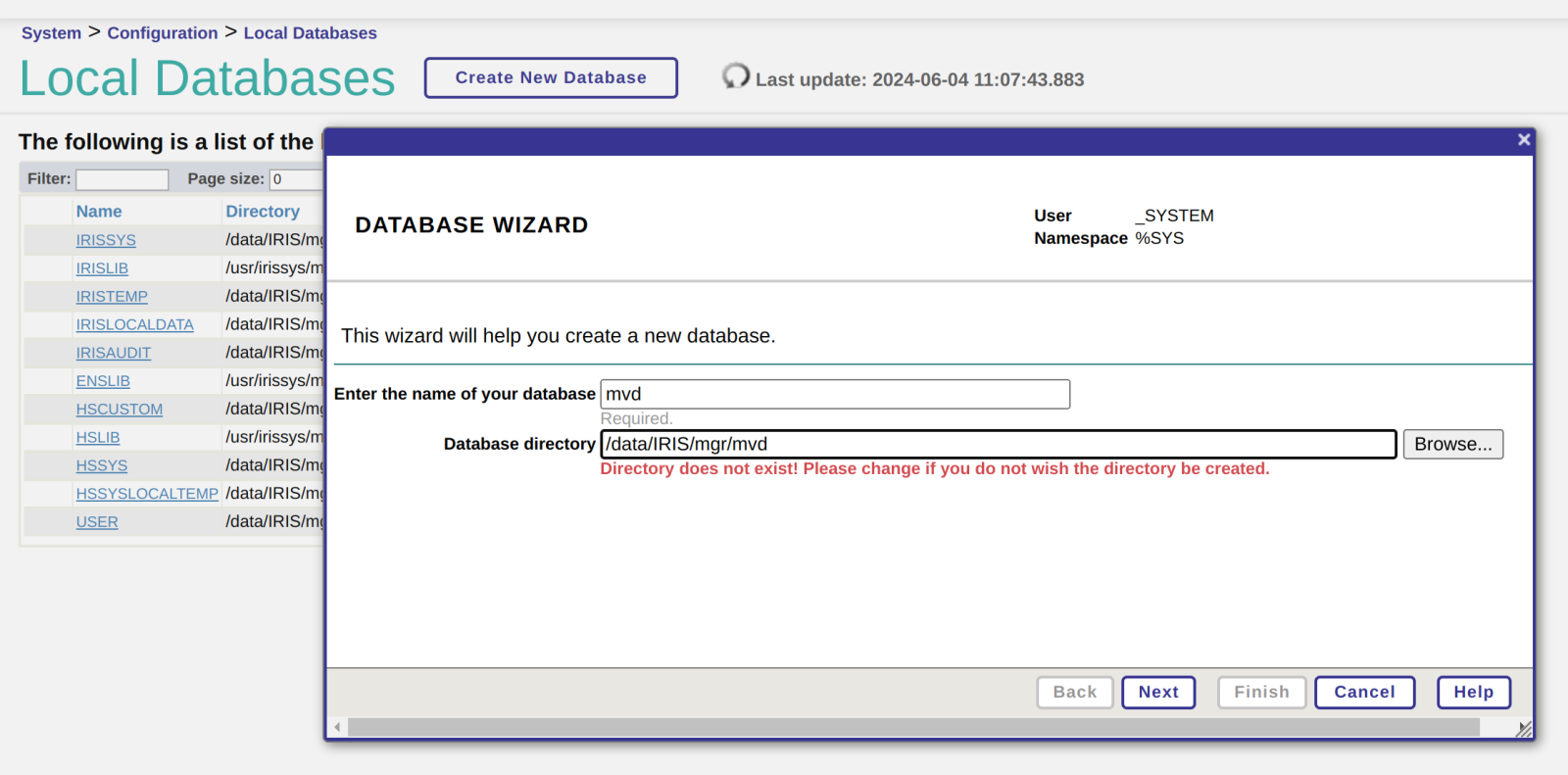Click the scrollbar left arrow in wizard

(x=337, y=727)
